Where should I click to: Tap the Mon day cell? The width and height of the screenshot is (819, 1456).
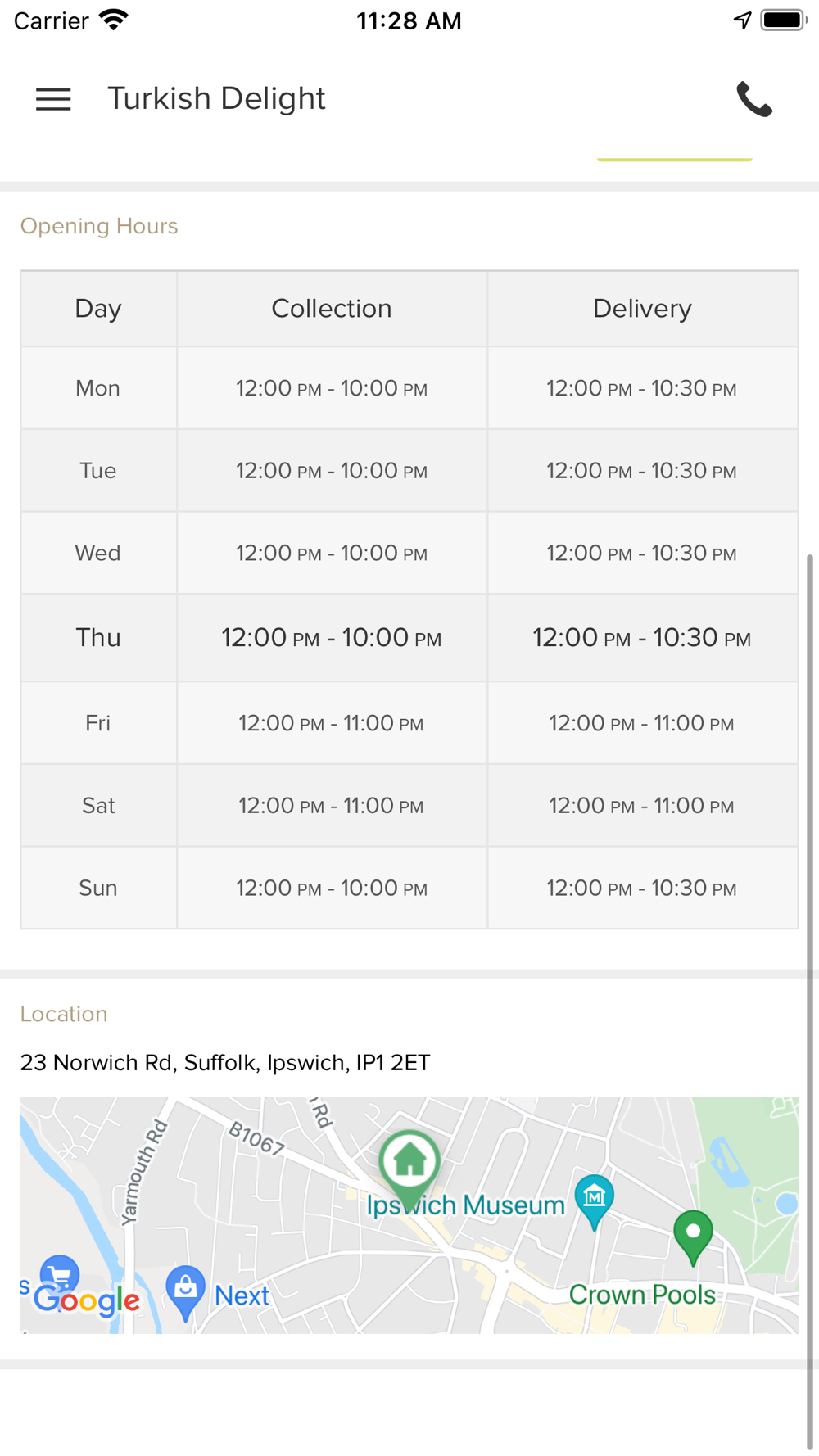[x=98, y=388]
